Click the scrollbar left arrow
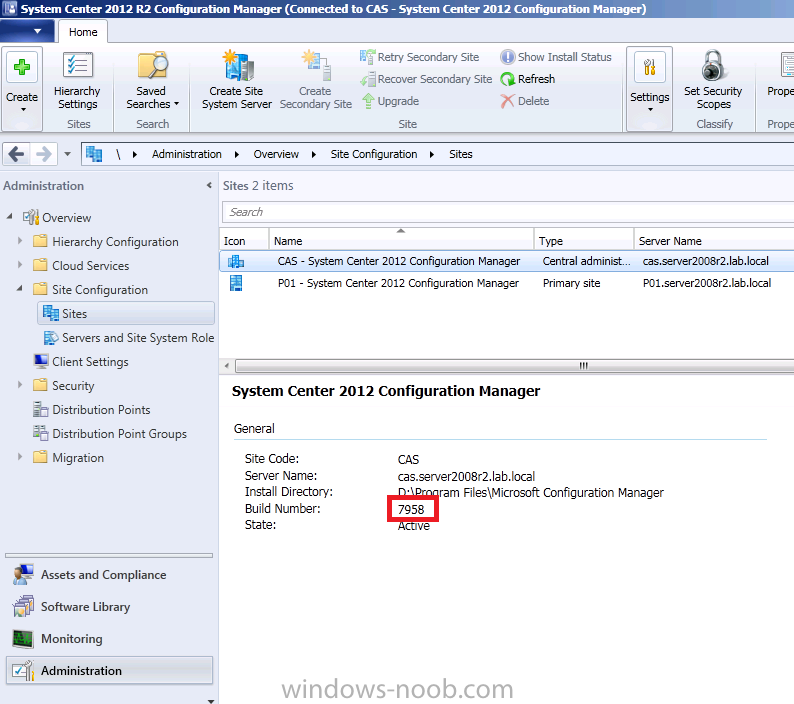Image resolution: width=794 pixels, height=704 pixels. (227, 366)
